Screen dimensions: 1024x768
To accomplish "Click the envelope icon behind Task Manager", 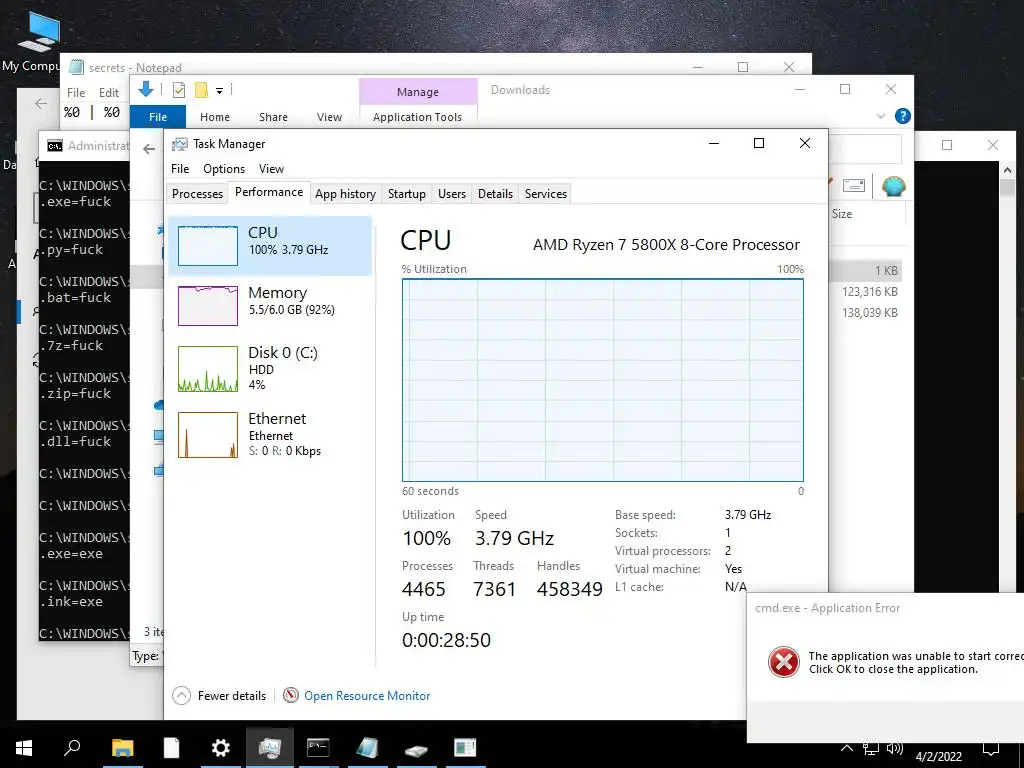I will 854,186.
